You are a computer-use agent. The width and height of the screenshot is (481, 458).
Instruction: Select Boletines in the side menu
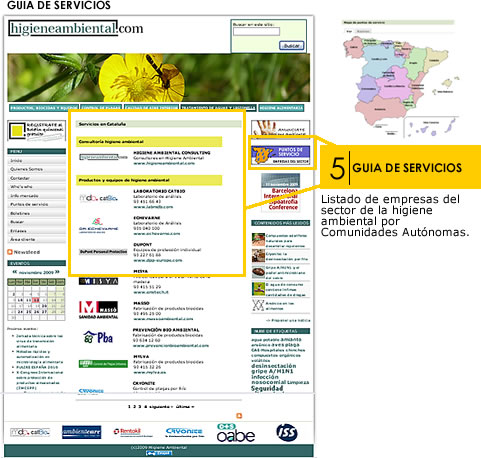36,213
